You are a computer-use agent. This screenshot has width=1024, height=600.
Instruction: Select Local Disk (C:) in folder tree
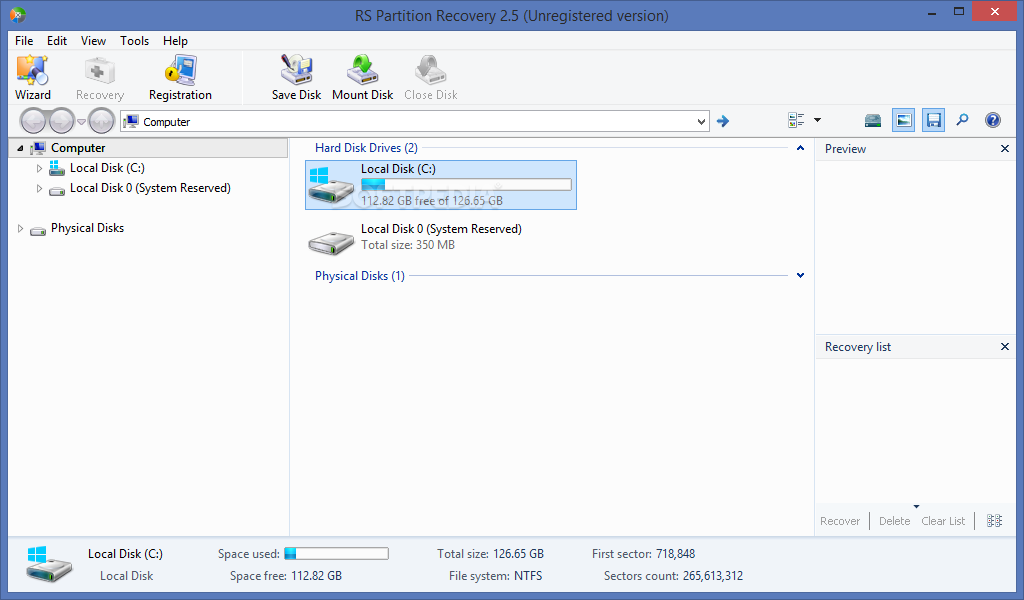(107, 168)
